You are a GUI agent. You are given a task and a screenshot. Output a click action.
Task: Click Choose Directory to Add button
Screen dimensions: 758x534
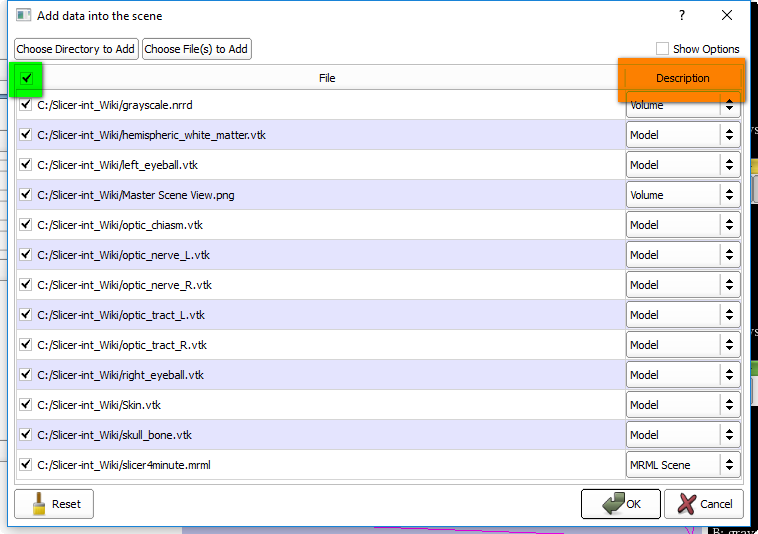click(x=76, y=49)
